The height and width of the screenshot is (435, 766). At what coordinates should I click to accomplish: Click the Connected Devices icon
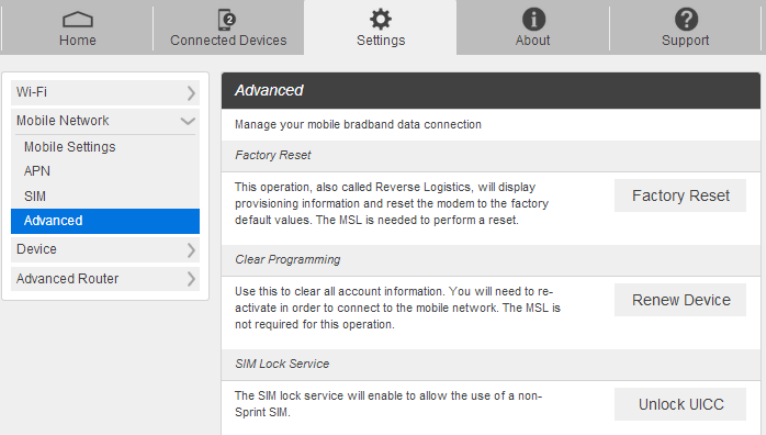coord(228,19)
